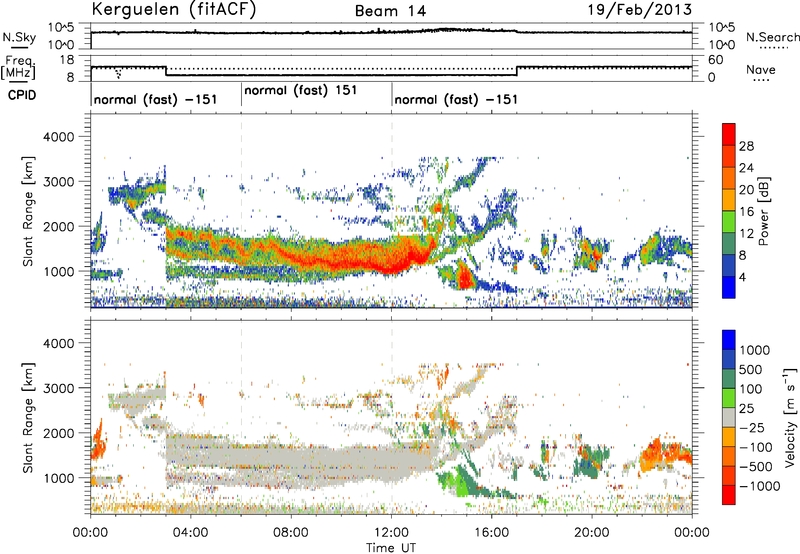This screenshot has height=554, width=800.
Task: Click the "CPID" row label
Action: pos(22,95)
